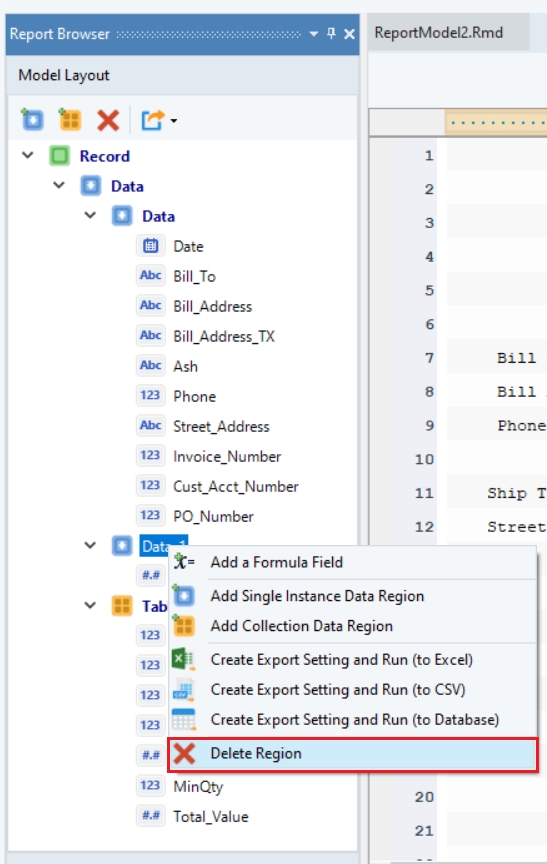Collapse the nested Data region under Data
Viewport: 547px width, 864px height.
90,215
